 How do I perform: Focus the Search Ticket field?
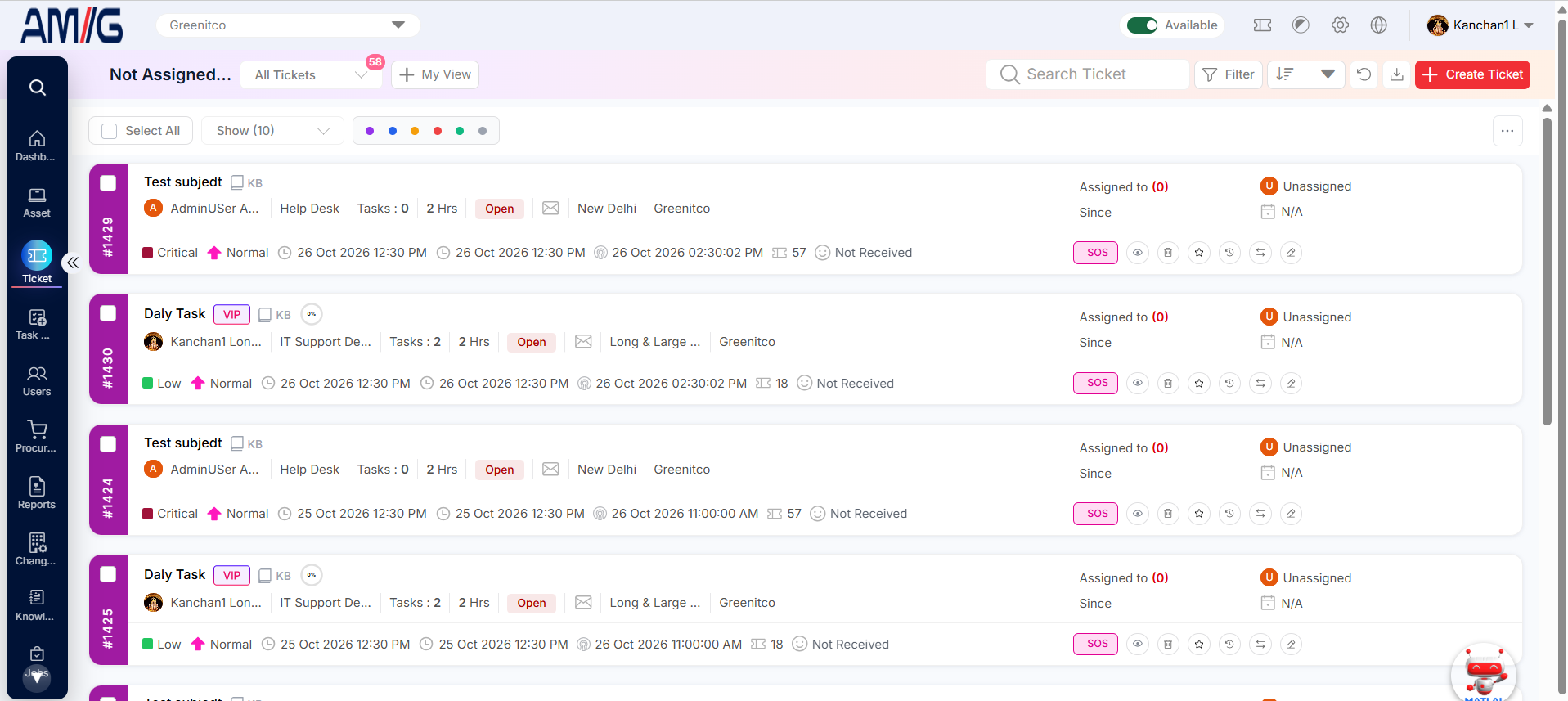coord(1088,74)
